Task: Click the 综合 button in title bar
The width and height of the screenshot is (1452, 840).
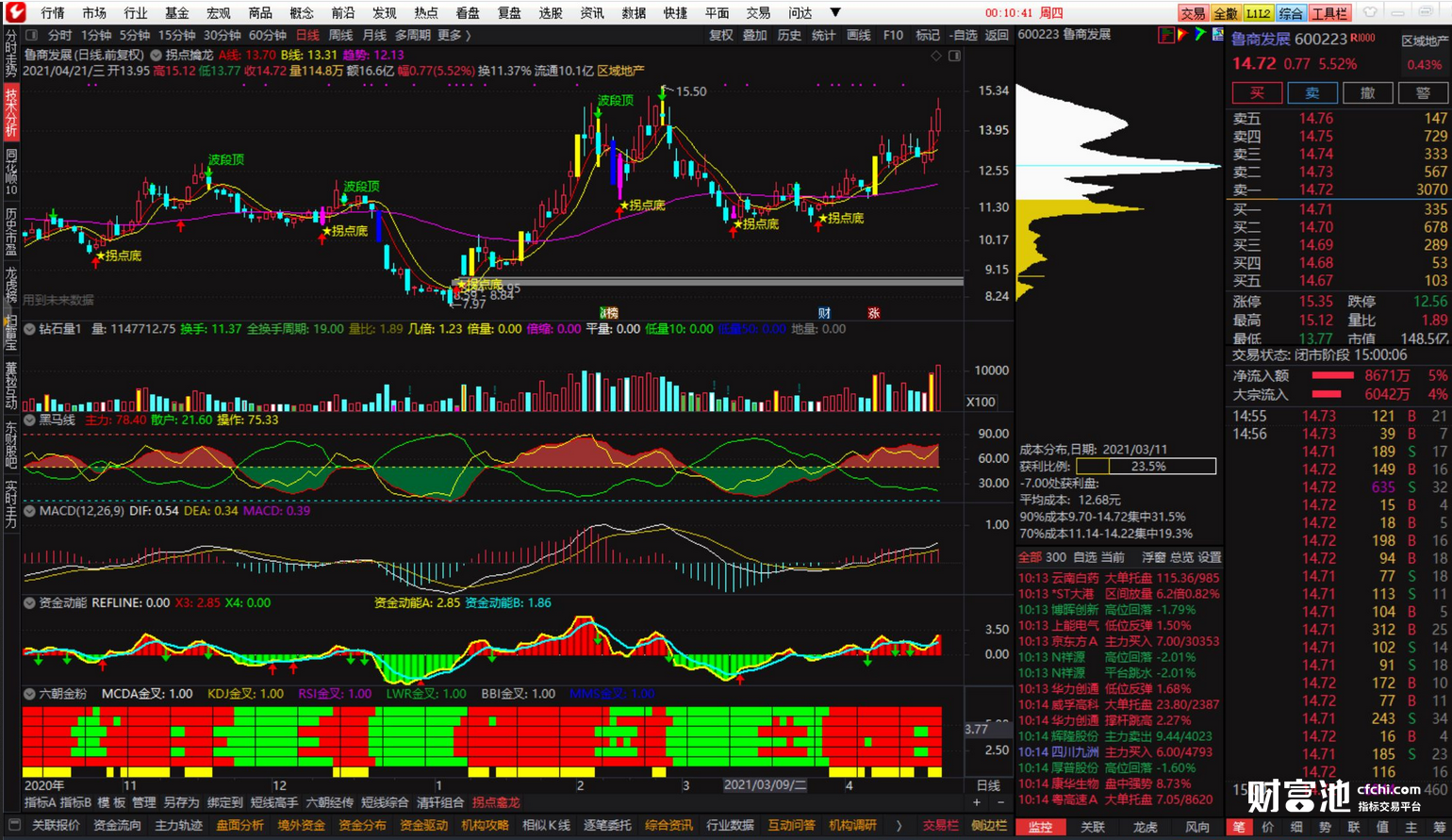Action: (x=1290, y=13)
